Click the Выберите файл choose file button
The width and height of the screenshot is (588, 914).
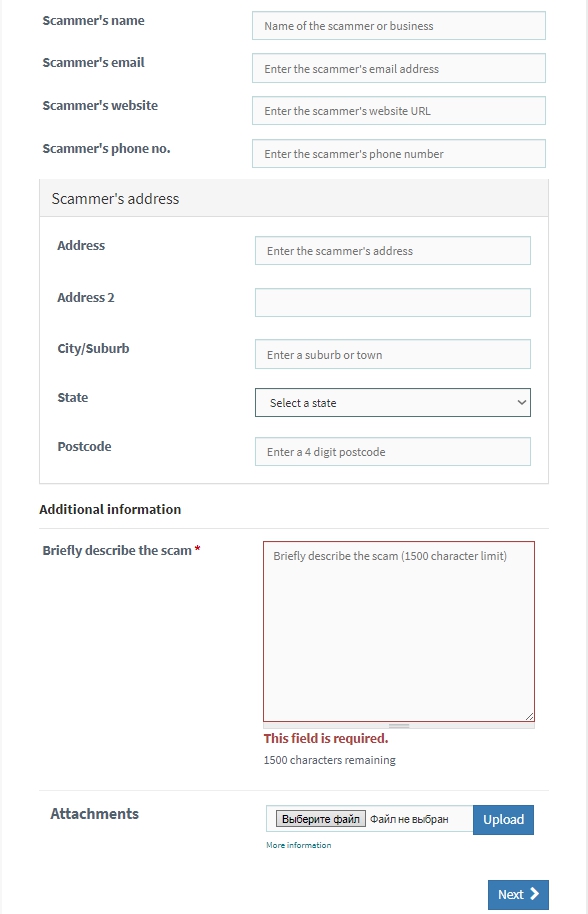[x=321, y=819]
